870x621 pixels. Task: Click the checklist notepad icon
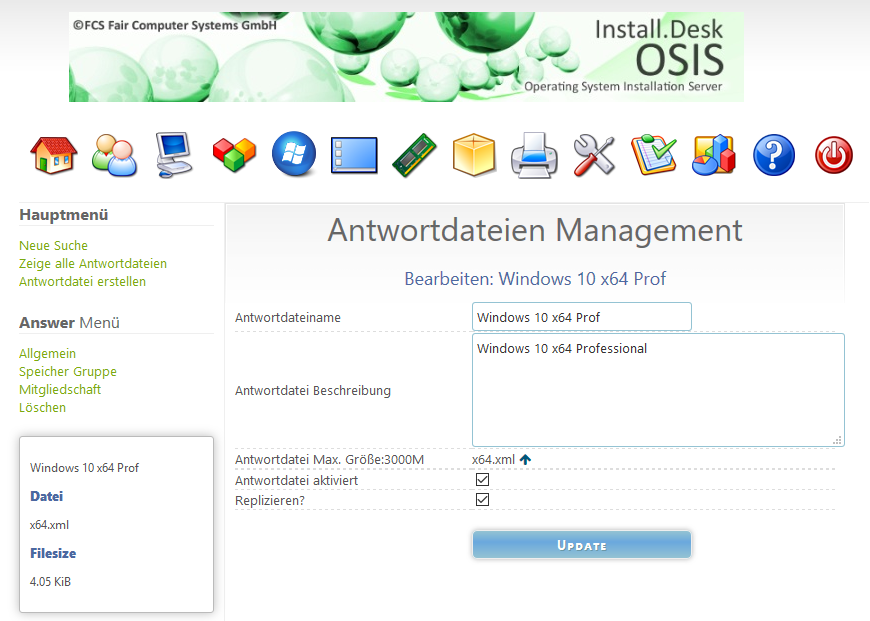(654, 155)
